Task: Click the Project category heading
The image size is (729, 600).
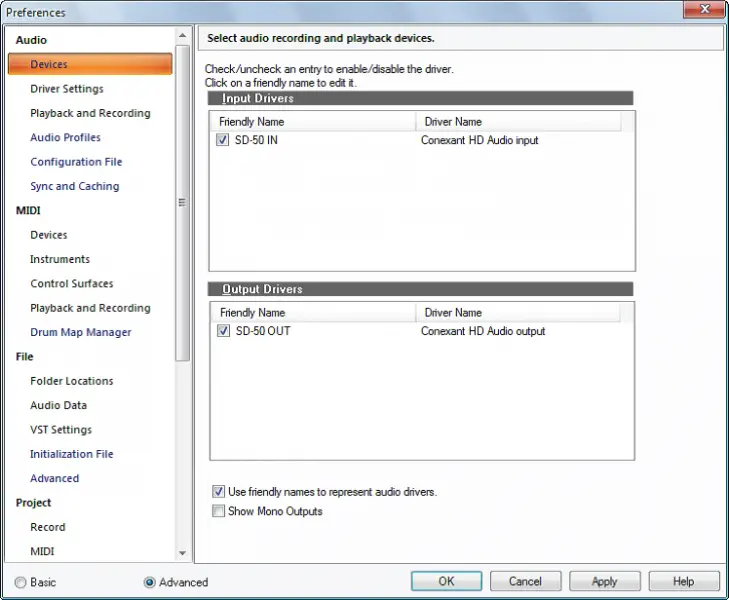Action: [33, 503]
